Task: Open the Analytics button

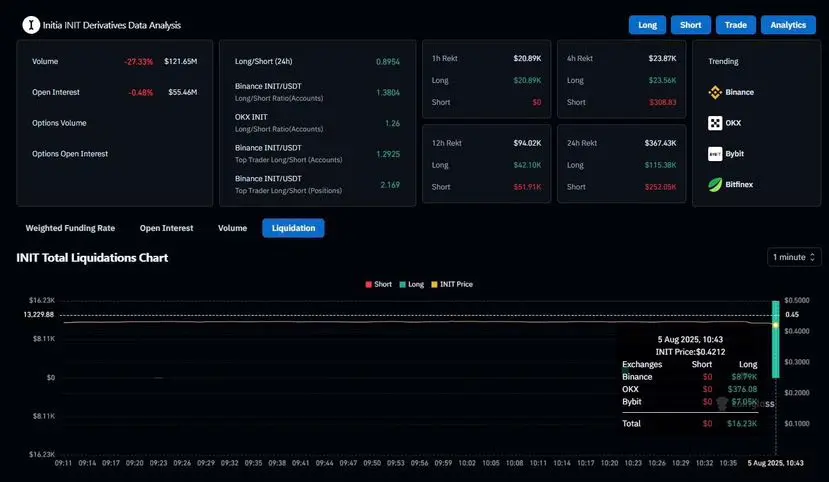Action: (788, 25)
